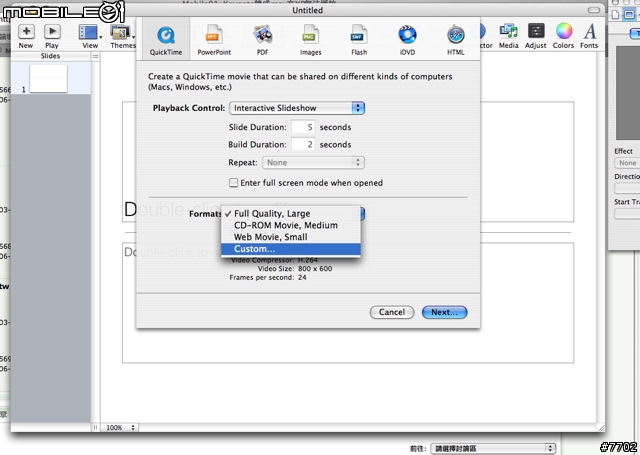640x455 pixels.
Task: Open the Adjust image icon
Action: tap(536, 36)
